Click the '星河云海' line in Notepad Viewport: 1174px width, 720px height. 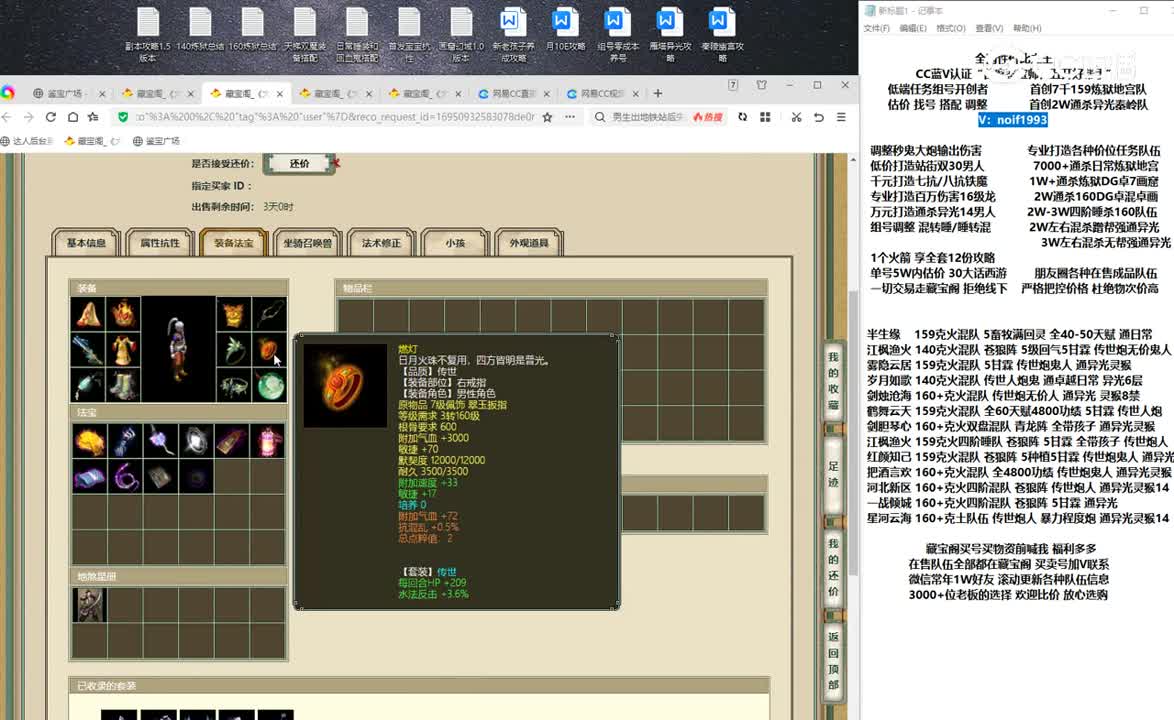pyautogui.click(x=1018, y=518)
